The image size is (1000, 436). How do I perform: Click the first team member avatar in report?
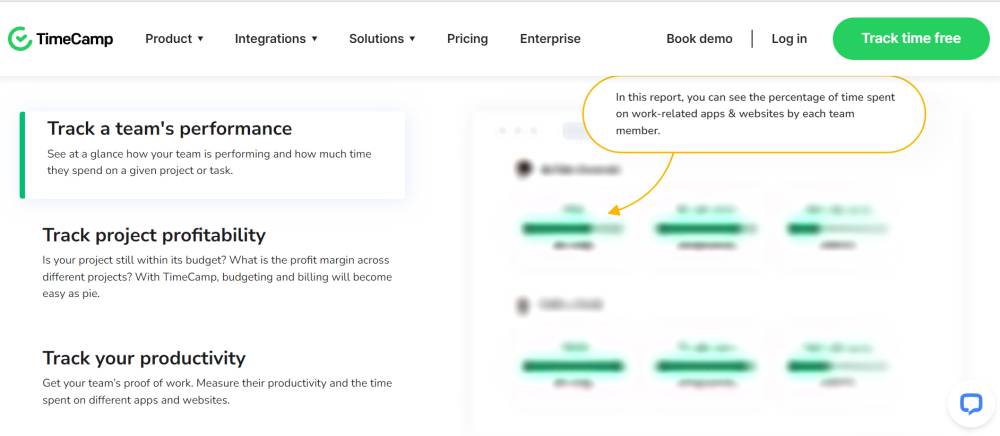pos(524,169)
